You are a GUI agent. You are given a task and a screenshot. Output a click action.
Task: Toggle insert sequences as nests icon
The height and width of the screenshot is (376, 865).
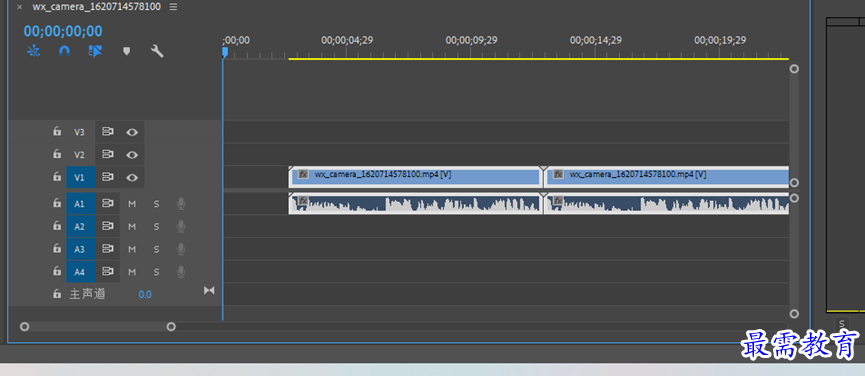[34, 51]
